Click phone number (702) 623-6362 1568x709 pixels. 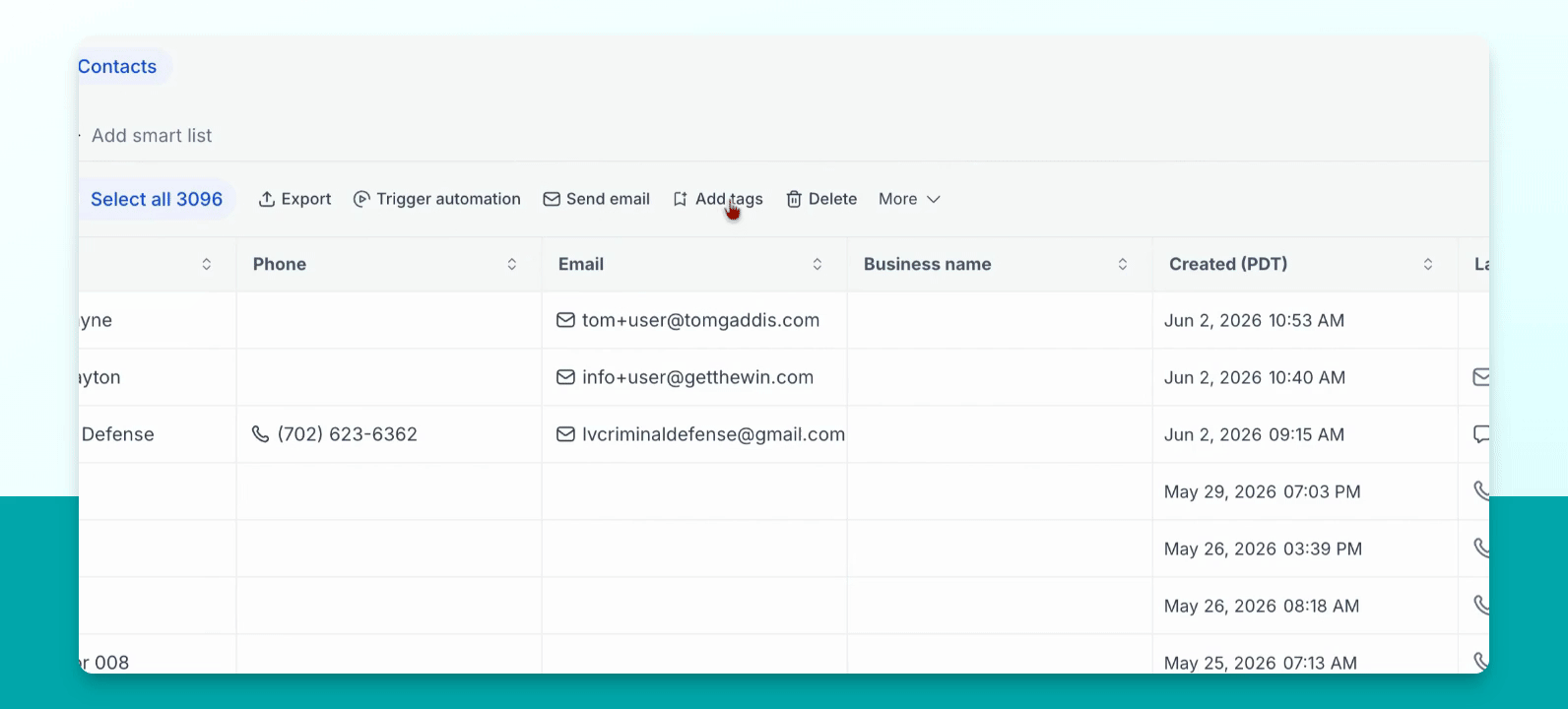(x=347, y=434)
